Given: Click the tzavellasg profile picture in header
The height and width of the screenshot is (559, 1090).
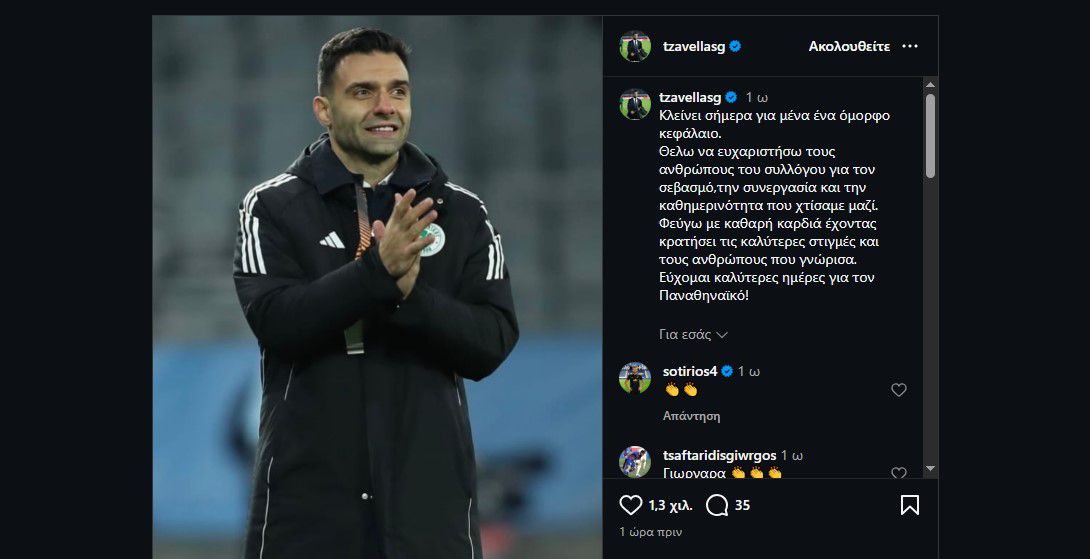Looking at the screenshot, I should point(634,47).
